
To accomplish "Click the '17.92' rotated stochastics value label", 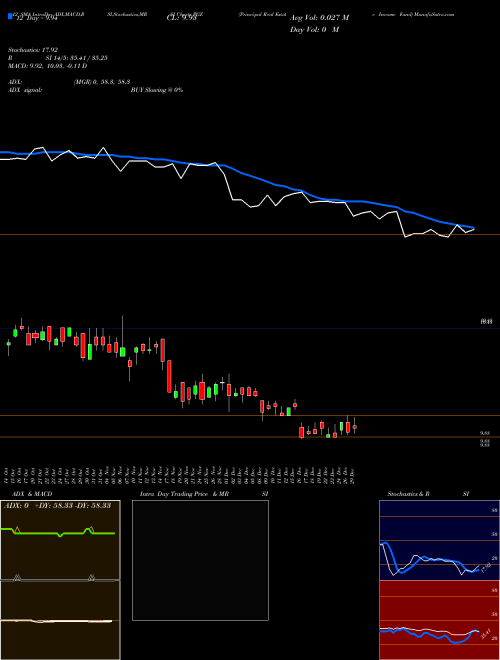I will 486,568.
